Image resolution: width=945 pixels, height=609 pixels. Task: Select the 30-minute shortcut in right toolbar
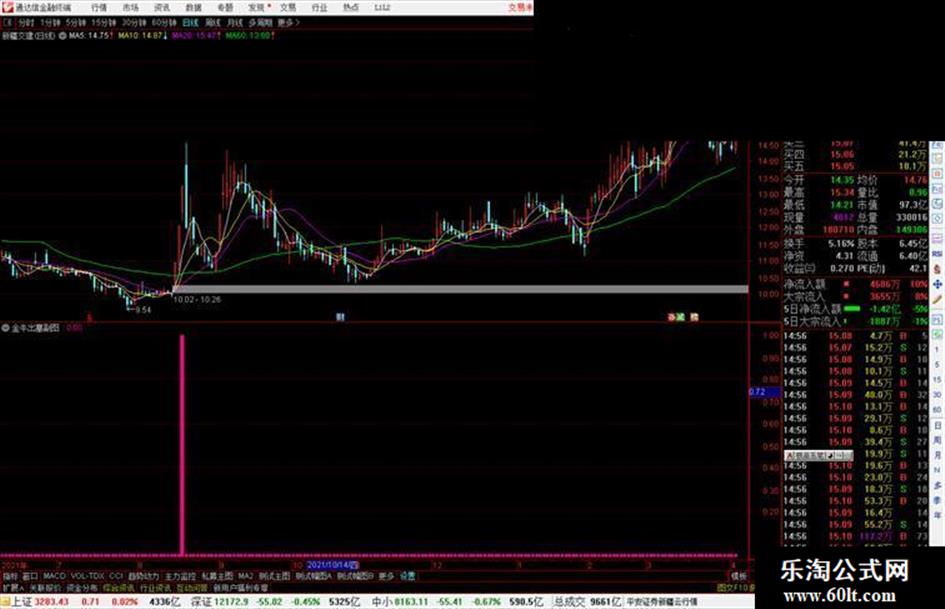937,395
